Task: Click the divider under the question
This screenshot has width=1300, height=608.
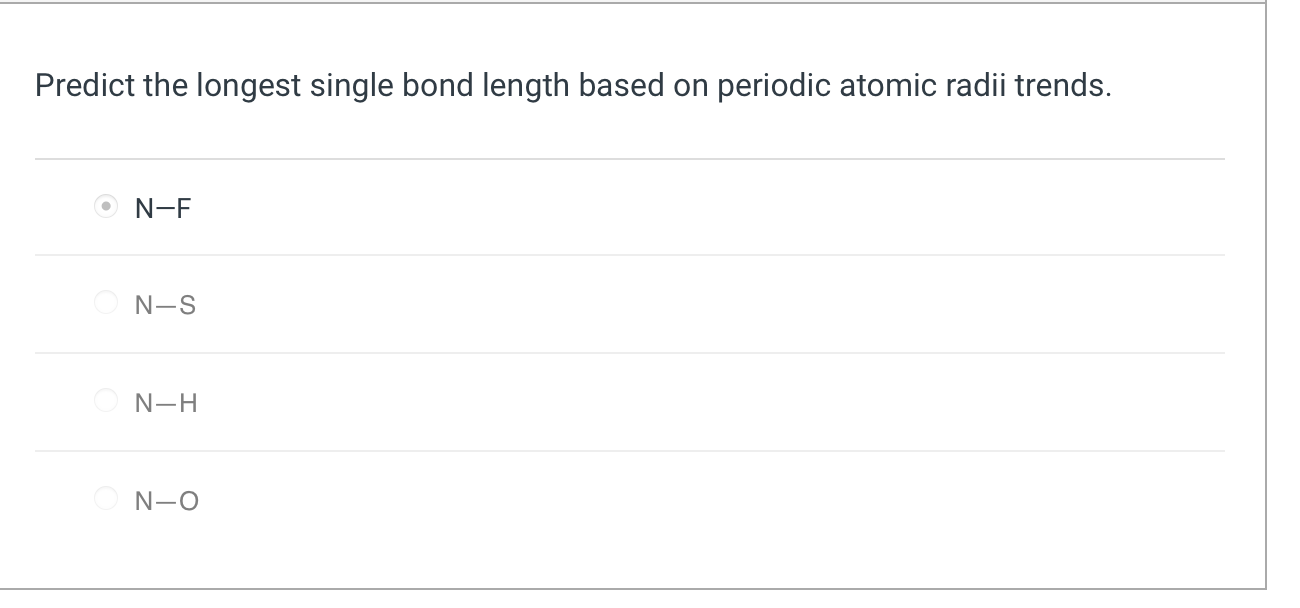Action: [630, 157]
